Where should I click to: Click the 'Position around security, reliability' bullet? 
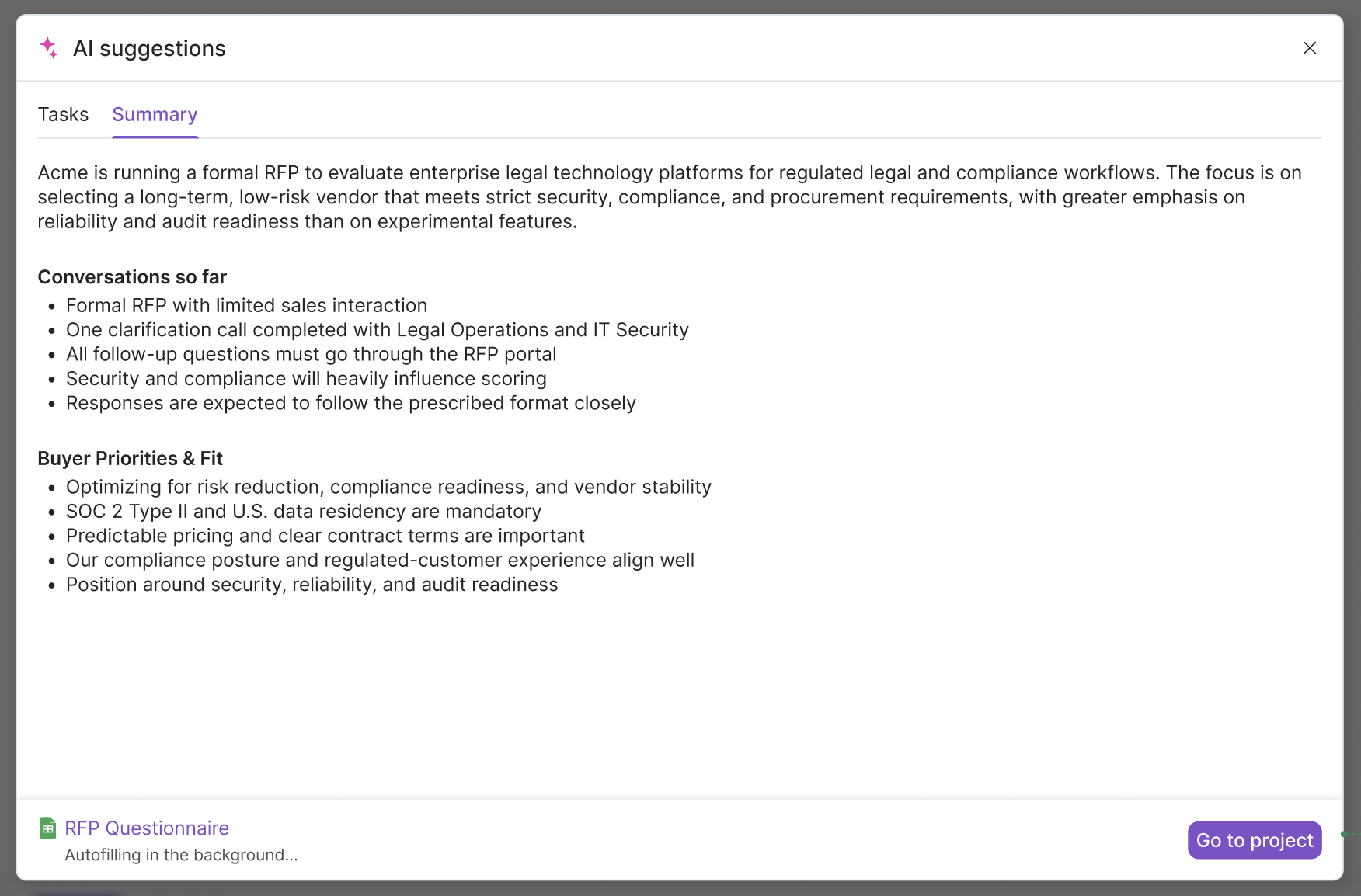(x=312, y=585)
